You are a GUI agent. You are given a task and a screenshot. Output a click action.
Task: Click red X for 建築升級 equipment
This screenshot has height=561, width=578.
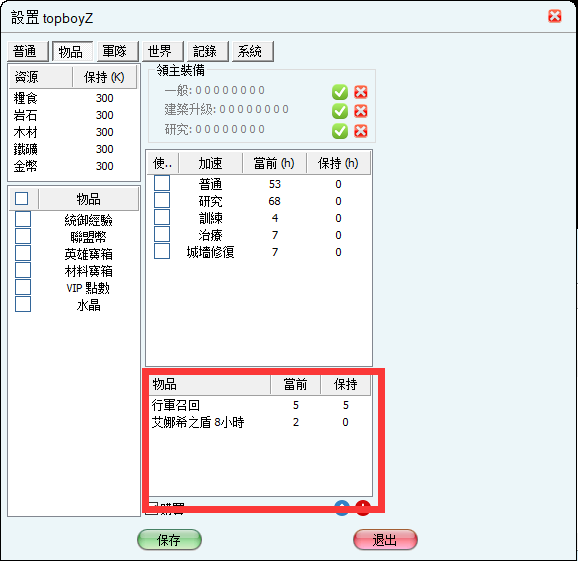(361, 111)
